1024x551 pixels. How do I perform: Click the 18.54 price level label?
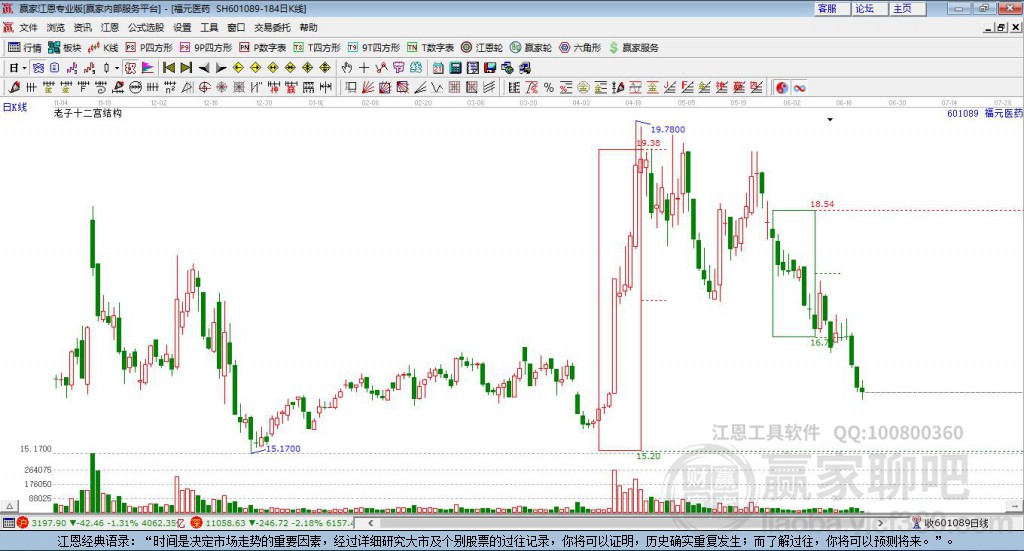click(822, 204)
